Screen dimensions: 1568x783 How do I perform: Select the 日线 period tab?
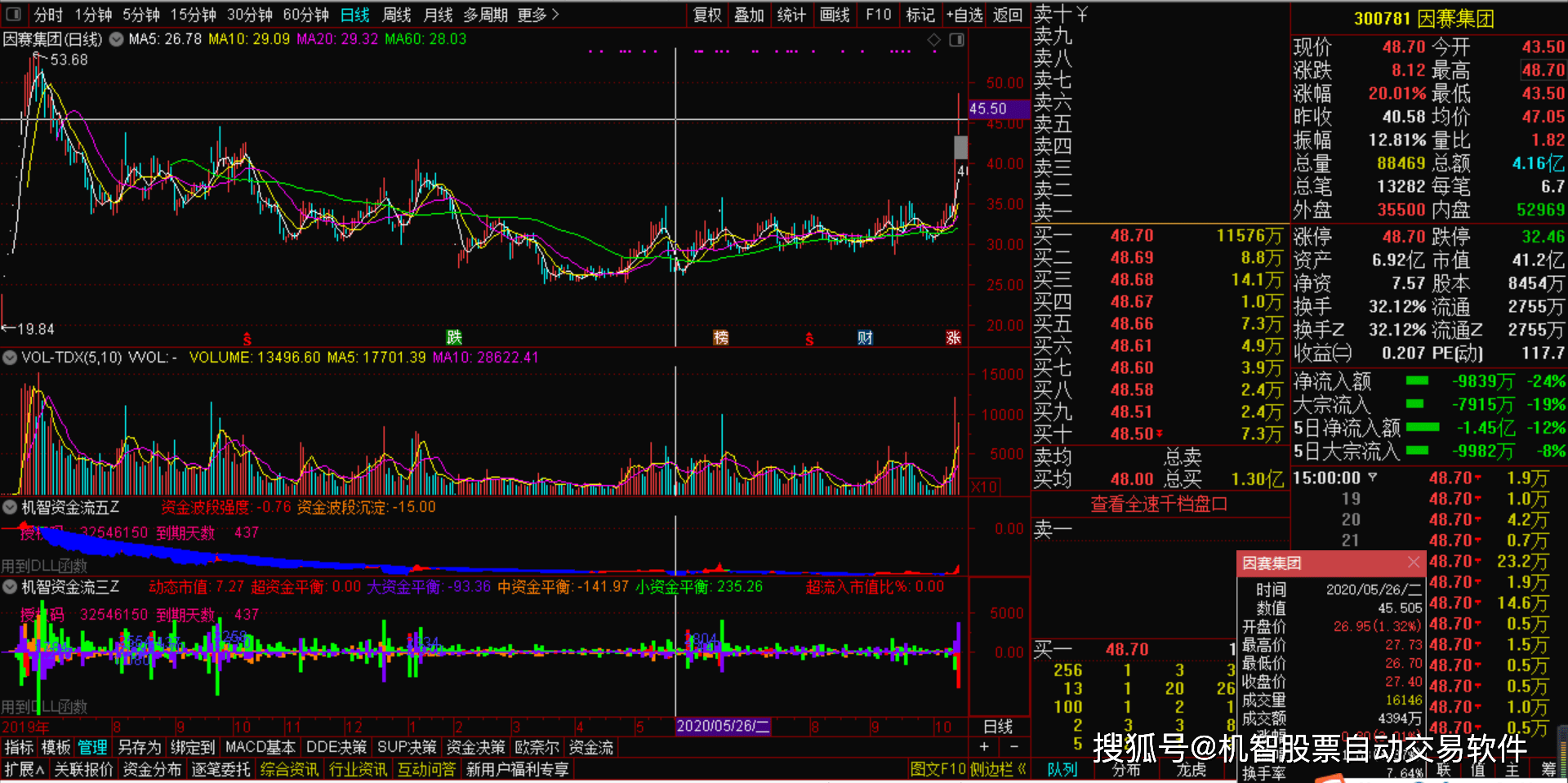[355, 15]
